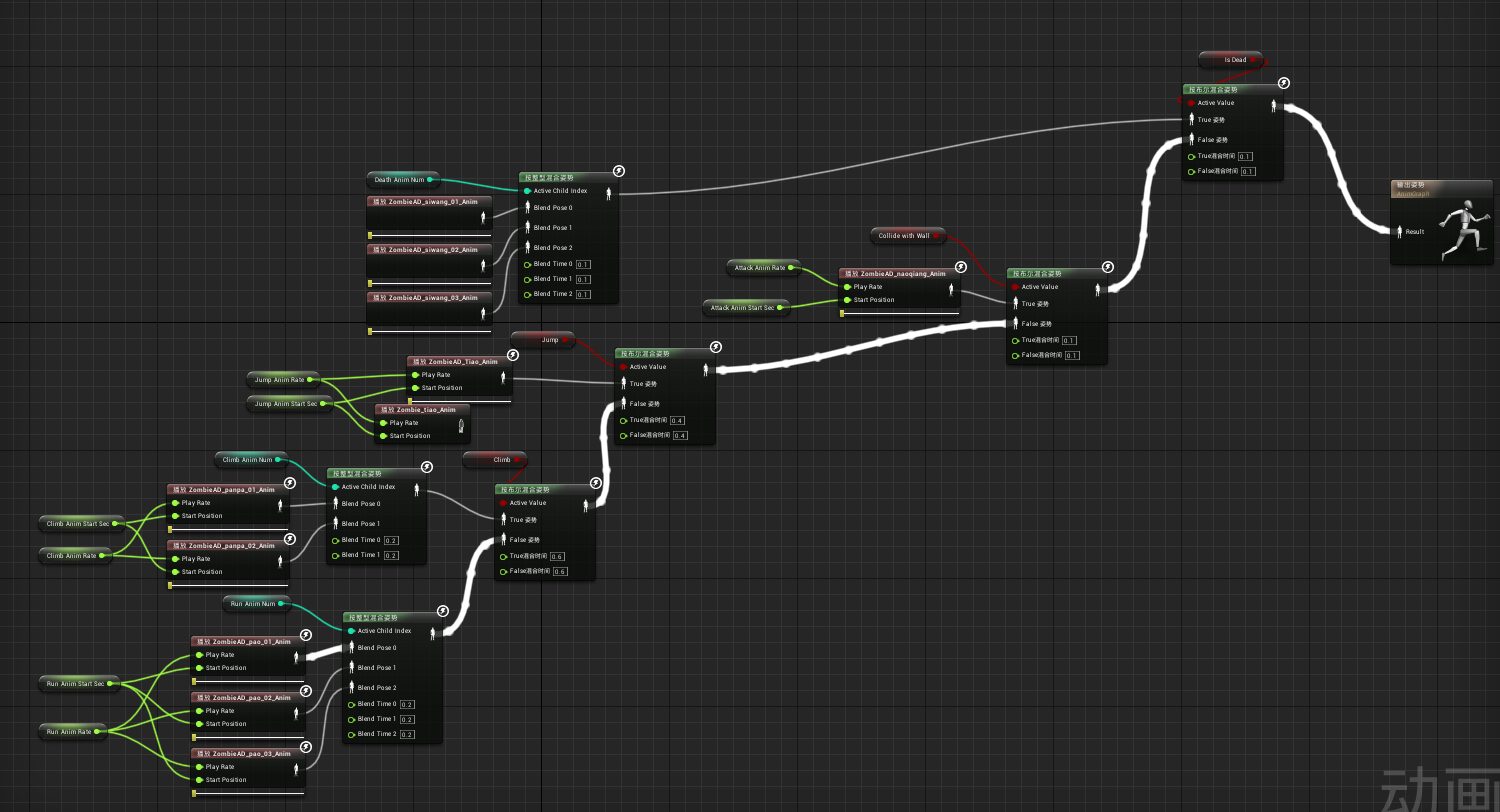The image size is (1500, 812).
Task: Select the Run Anim Num variable node
Action: pos(257,604)
